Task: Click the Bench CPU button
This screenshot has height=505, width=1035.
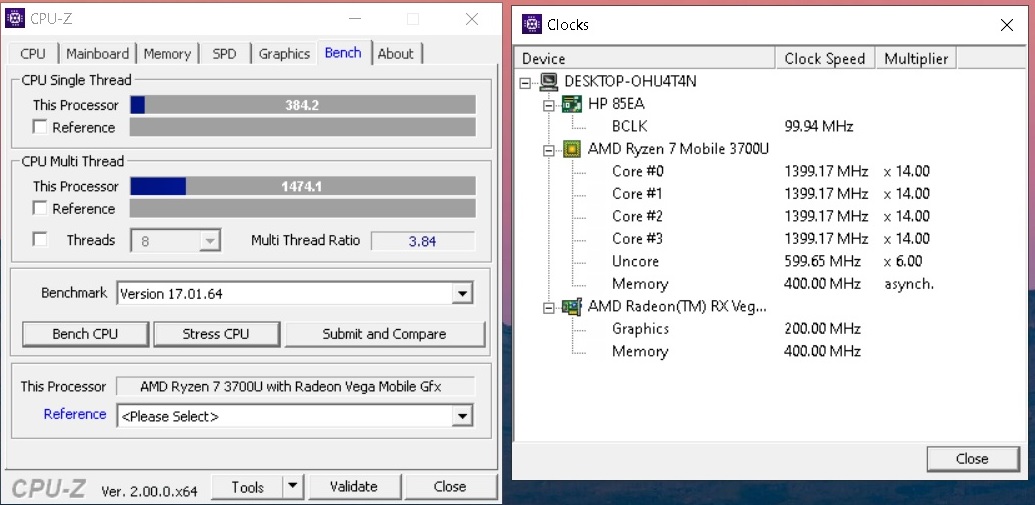Action: tap(84, 334)
